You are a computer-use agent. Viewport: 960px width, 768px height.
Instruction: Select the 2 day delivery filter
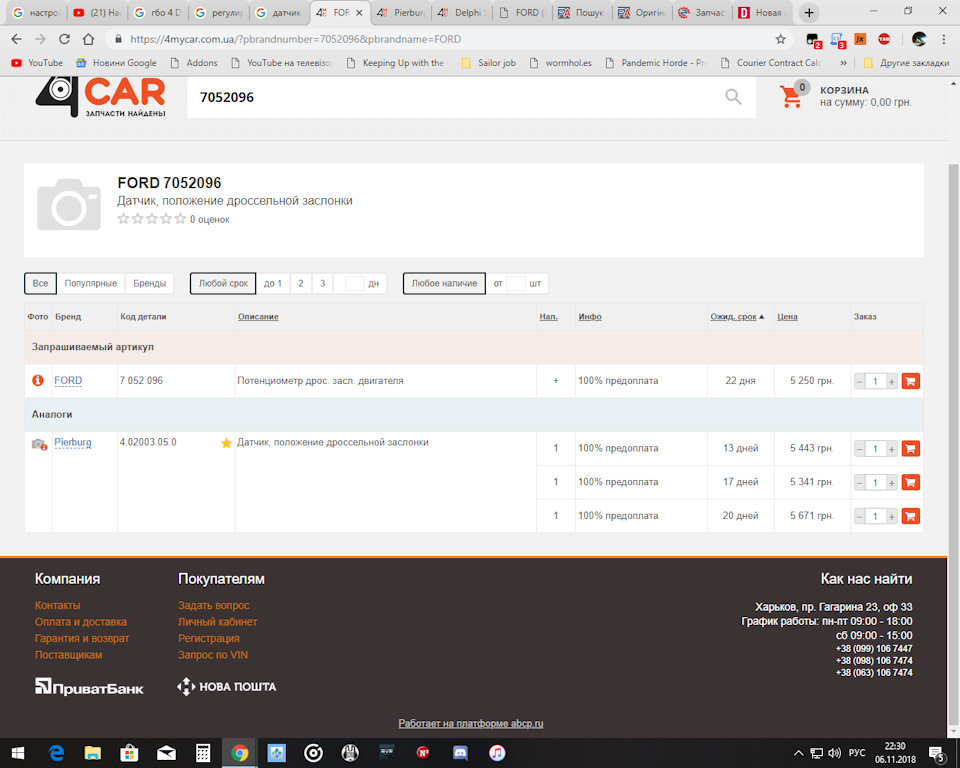(301, 284)
